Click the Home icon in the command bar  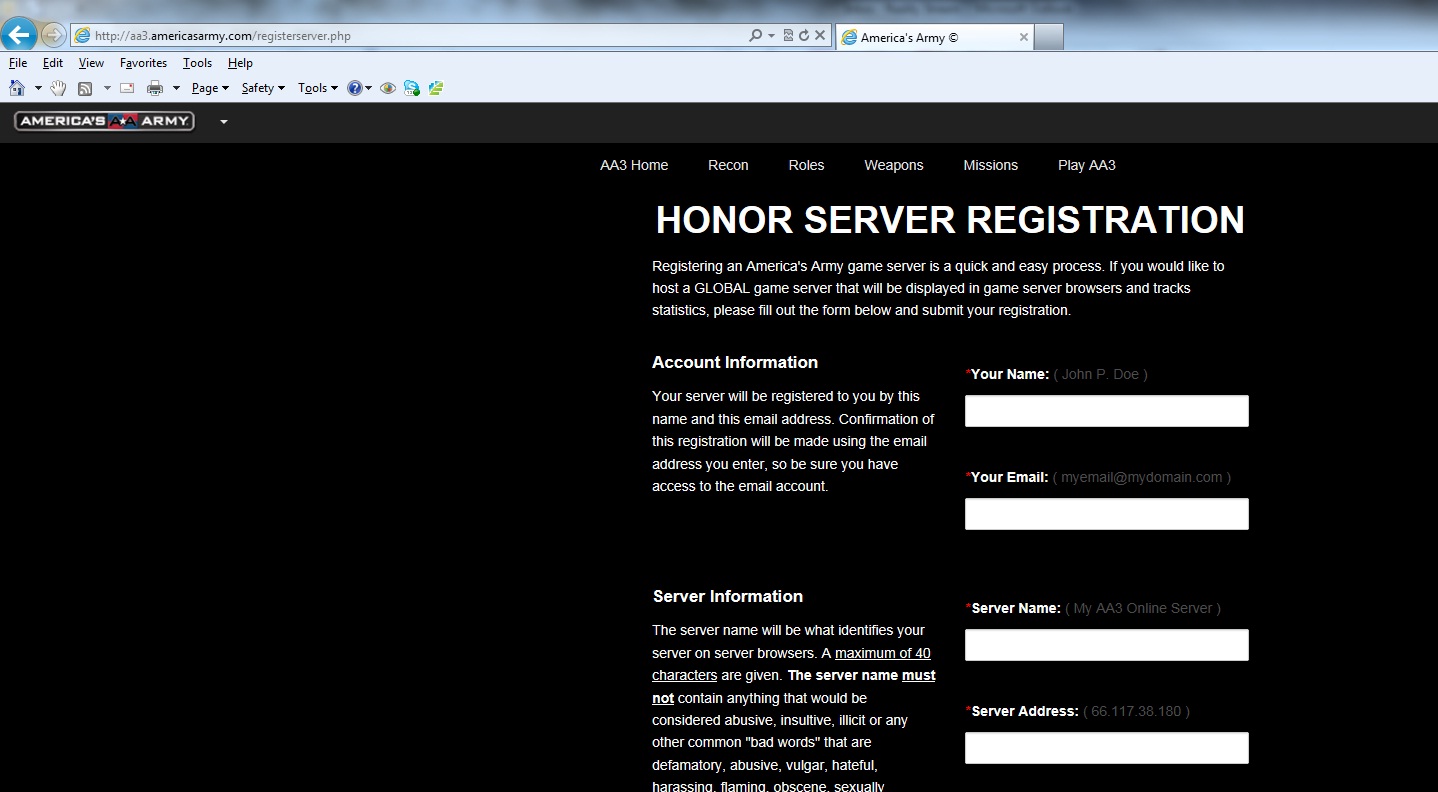(x=17, y=88)
